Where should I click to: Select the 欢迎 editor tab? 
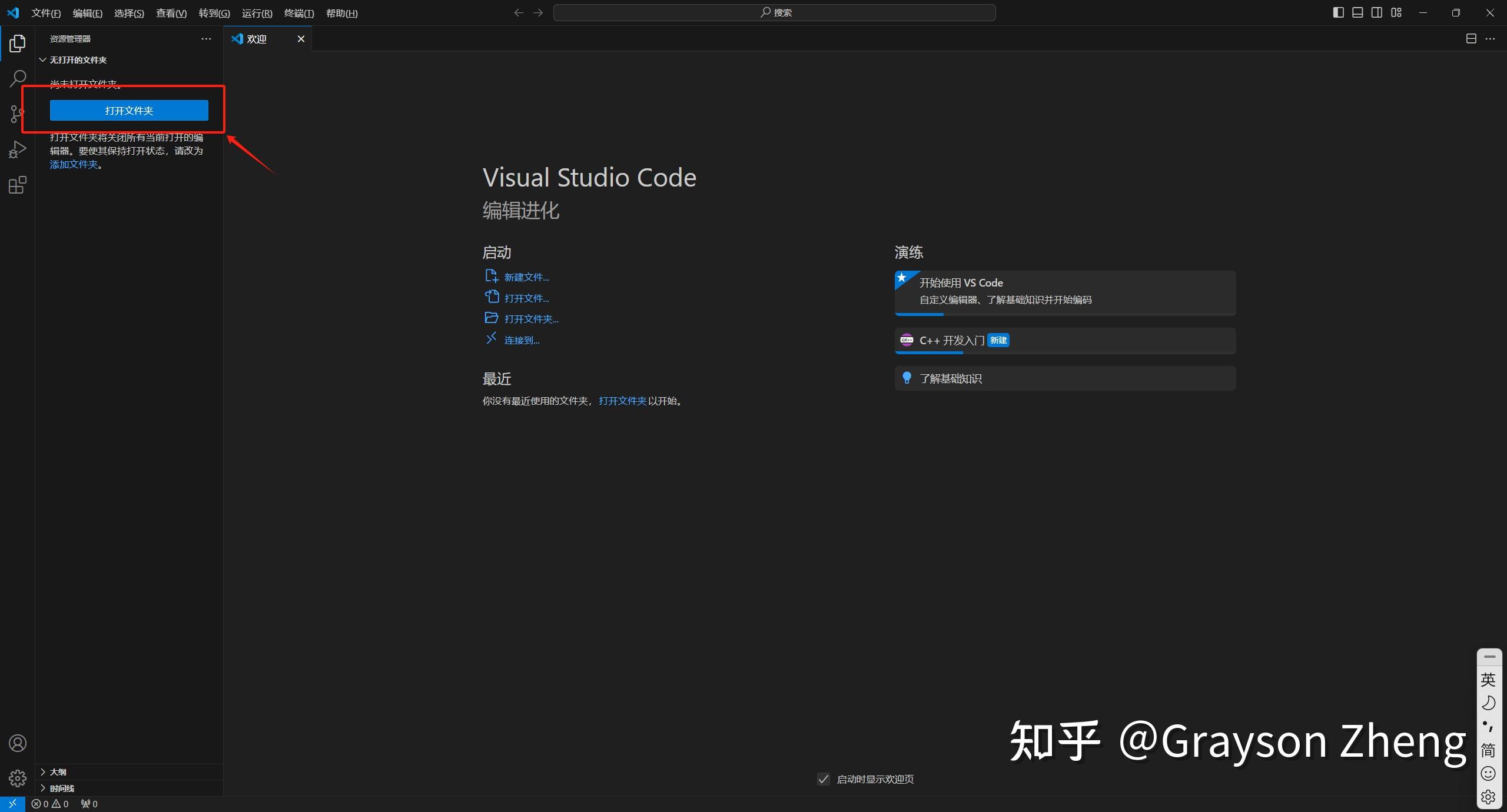click(268, 39)
